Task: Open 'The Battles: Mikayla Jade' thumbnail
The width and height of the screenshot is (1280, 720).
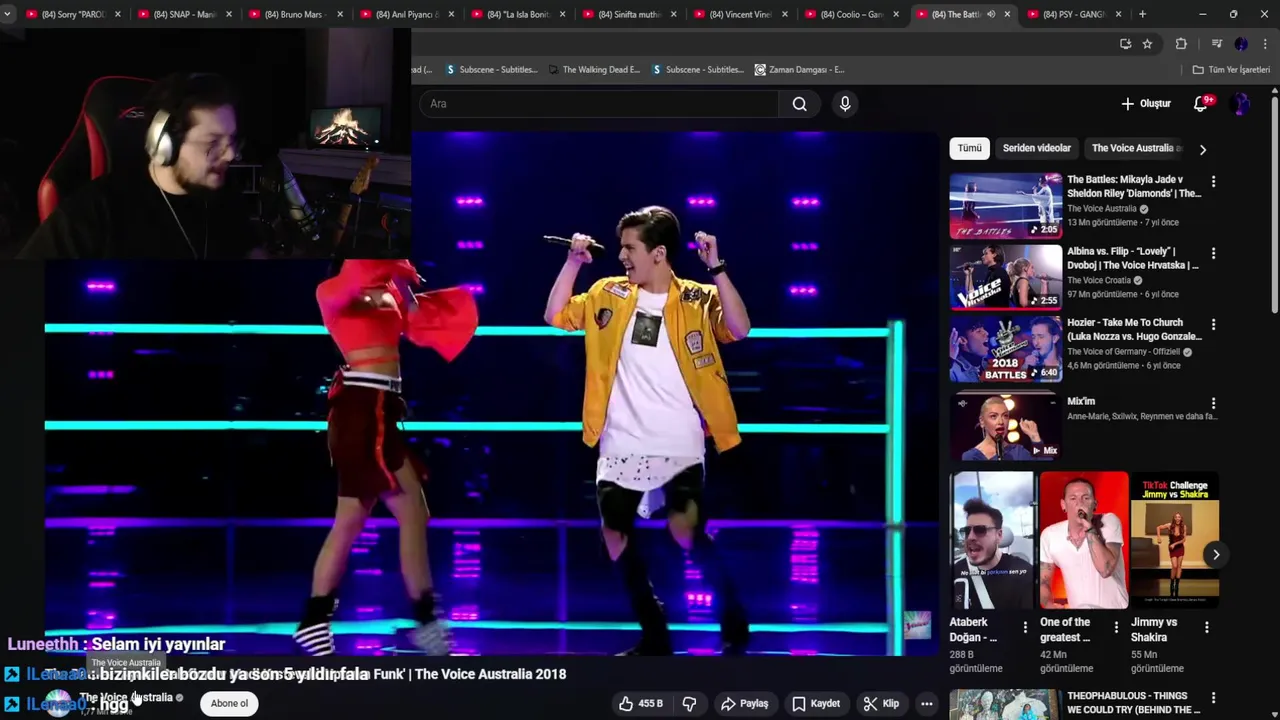Action: pyautogui.click(x=1006, y=206)
